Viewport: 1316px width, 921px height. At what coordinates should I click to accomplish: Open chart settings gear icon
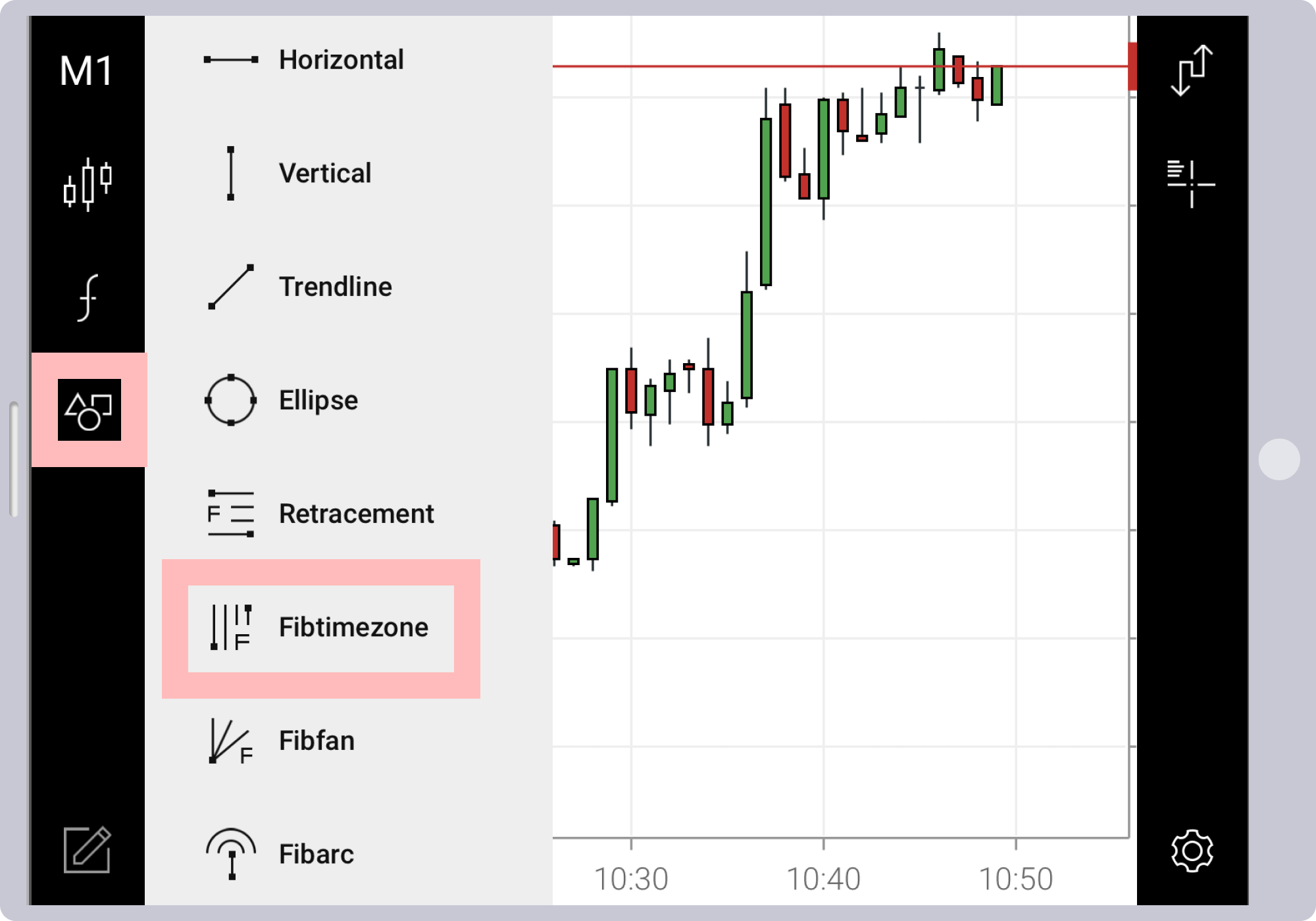[1192, 851]
